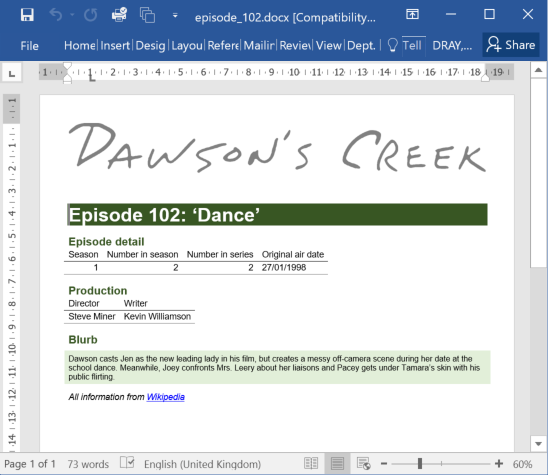Open Ribbon Display Options
The image size is (548, 475).
tap(412, 14)
